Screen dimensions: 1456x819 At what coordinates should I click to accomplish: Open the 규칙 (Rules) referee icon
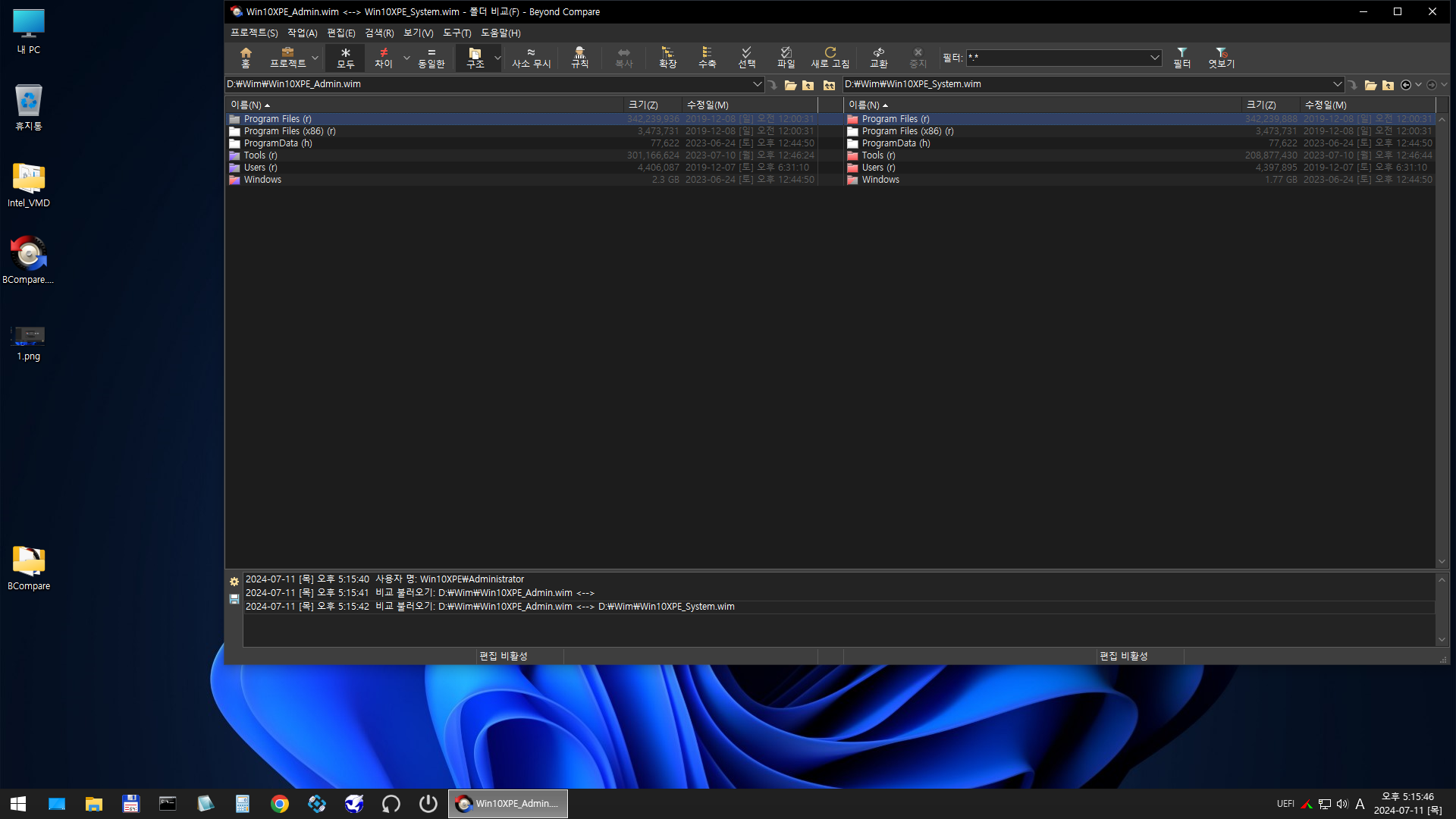[x=579, y=58]
